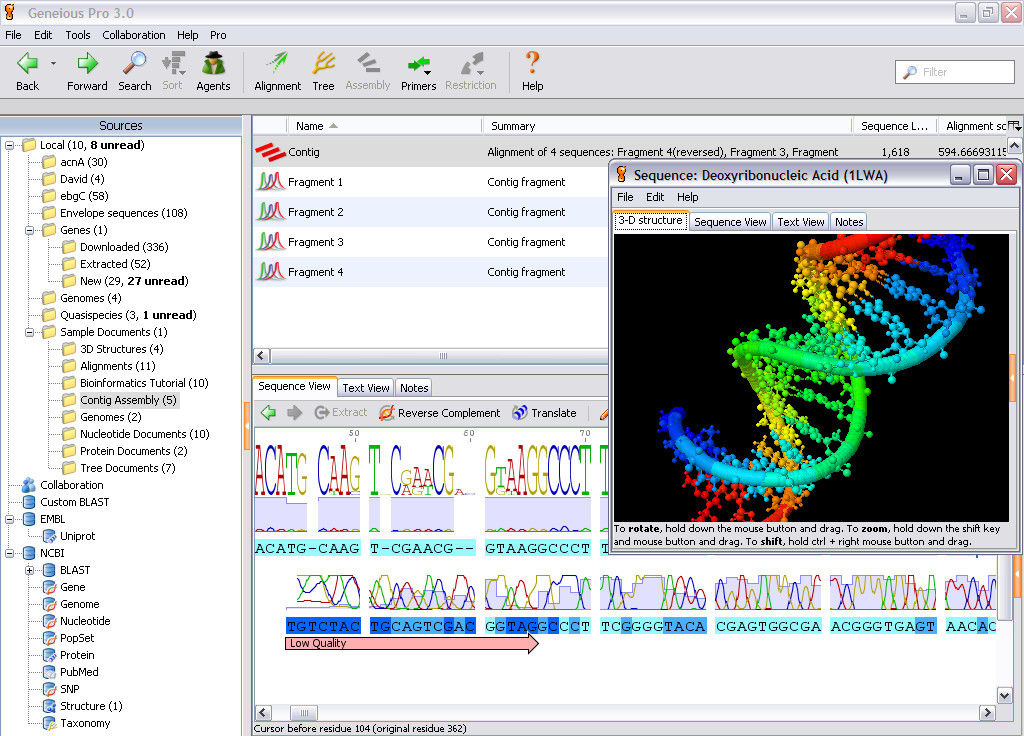Open the Tools menu
This screenshot has width=1024, height=736.
(x=78, y=35)
